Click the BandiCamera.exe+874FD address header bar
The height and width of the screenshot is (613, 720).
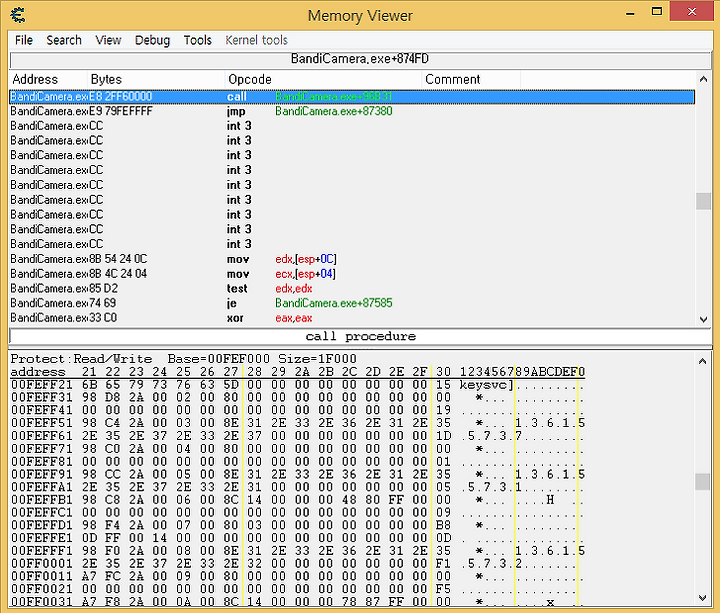360,59
